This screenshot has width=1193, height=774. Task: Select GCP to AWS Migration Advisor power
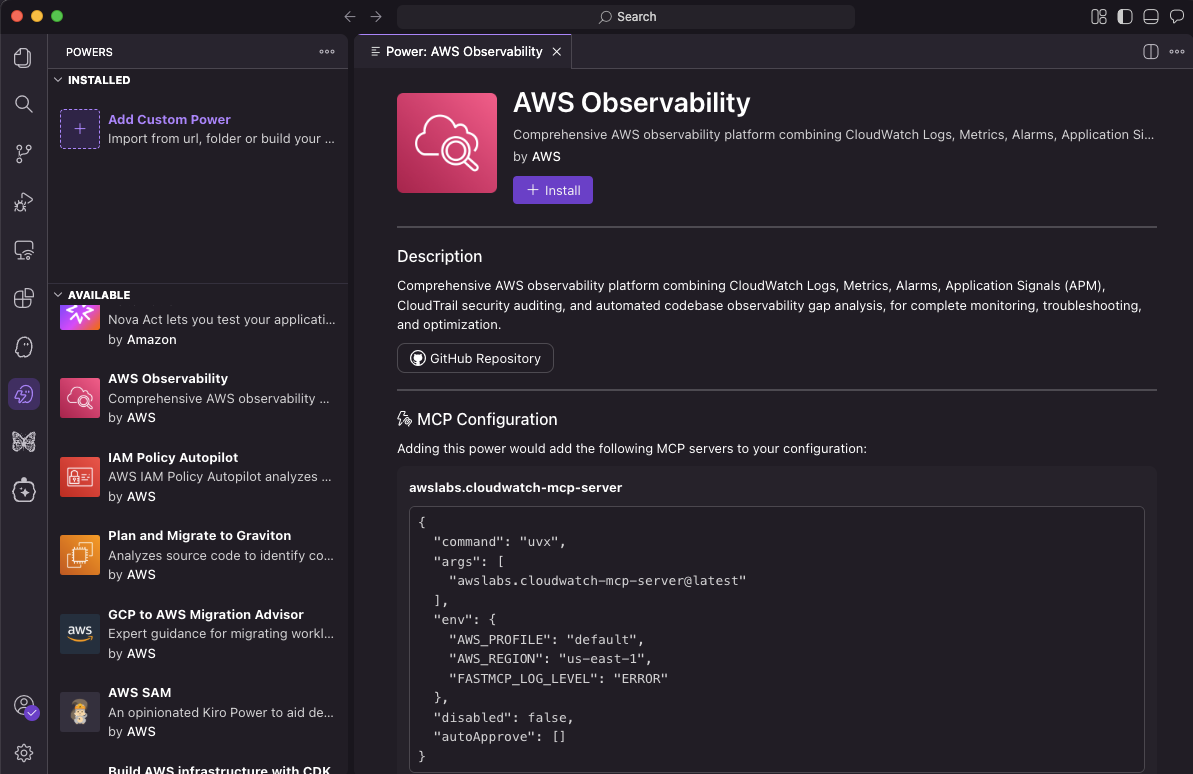tap(198, 634)
